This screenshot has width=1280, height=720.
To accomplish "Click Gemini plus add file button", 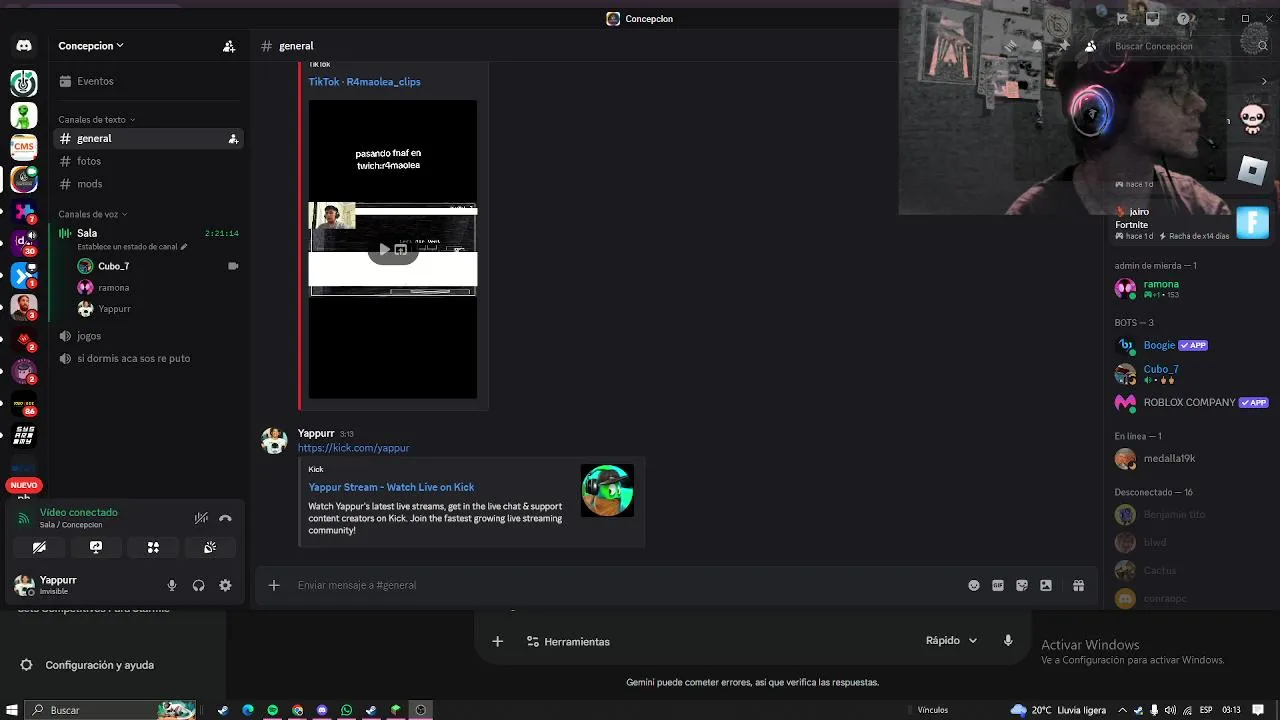I will [497, 642].
